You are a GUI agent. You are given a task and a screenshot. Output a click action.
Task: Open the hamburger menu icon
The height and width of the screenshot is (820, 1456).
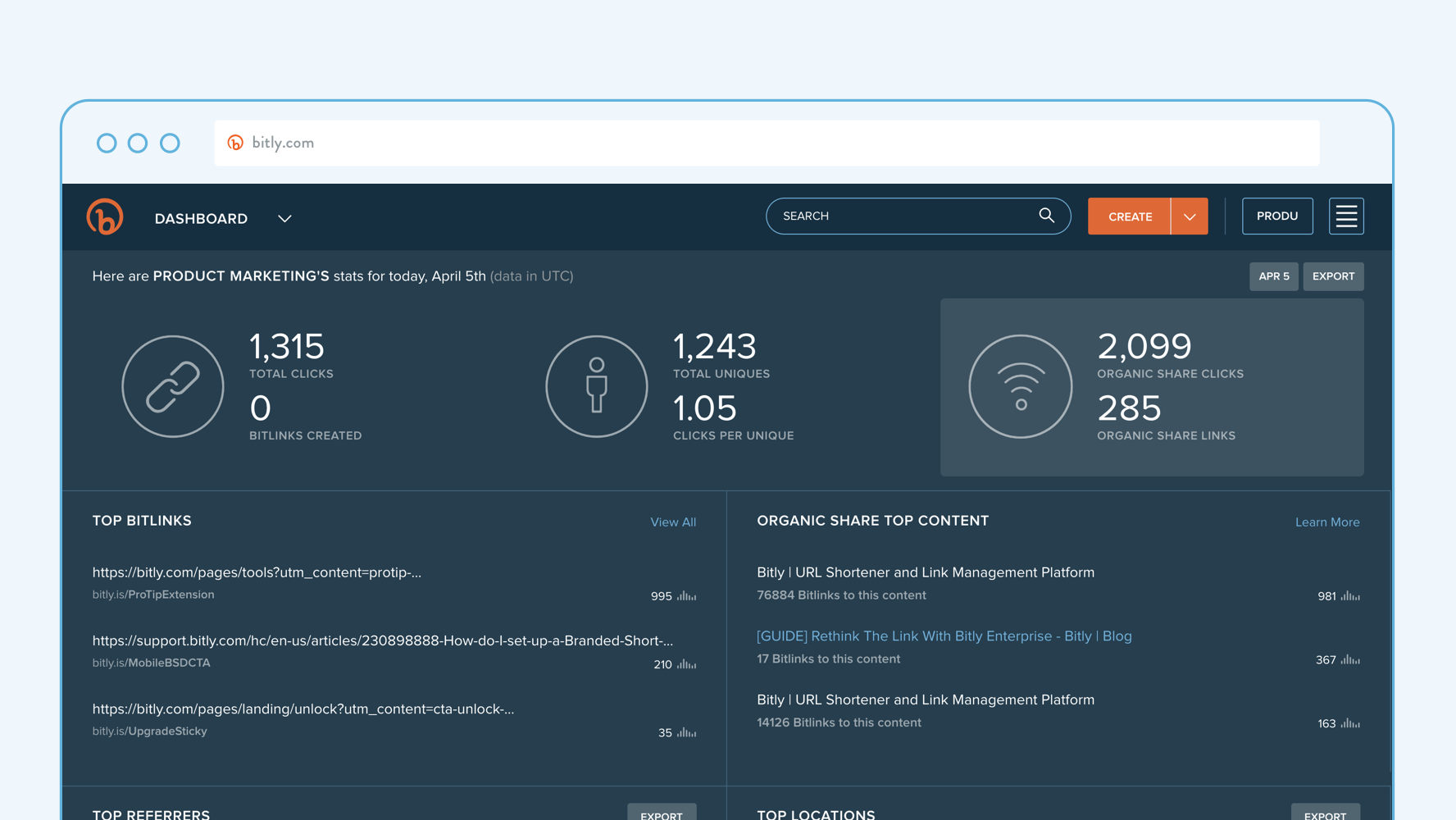(1346, 216)
